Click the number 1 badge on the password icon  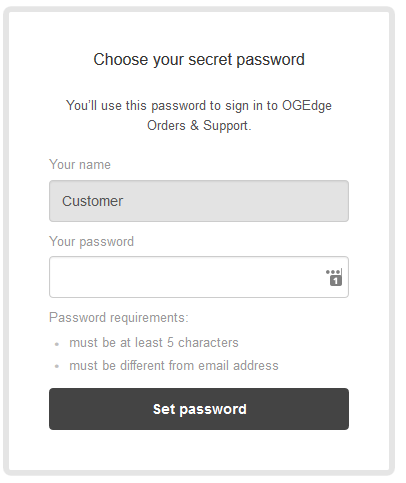[x=336, y=281]
